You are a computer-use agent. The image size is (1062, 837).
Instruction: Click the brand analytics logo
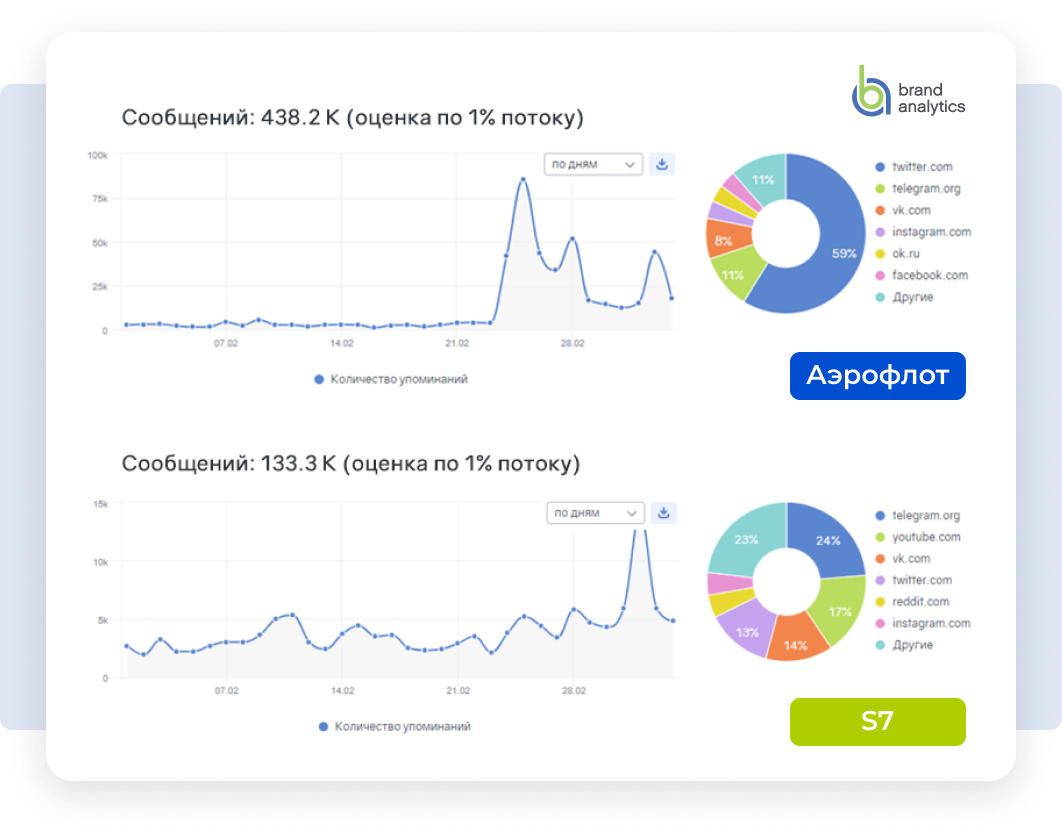[908, 91]
